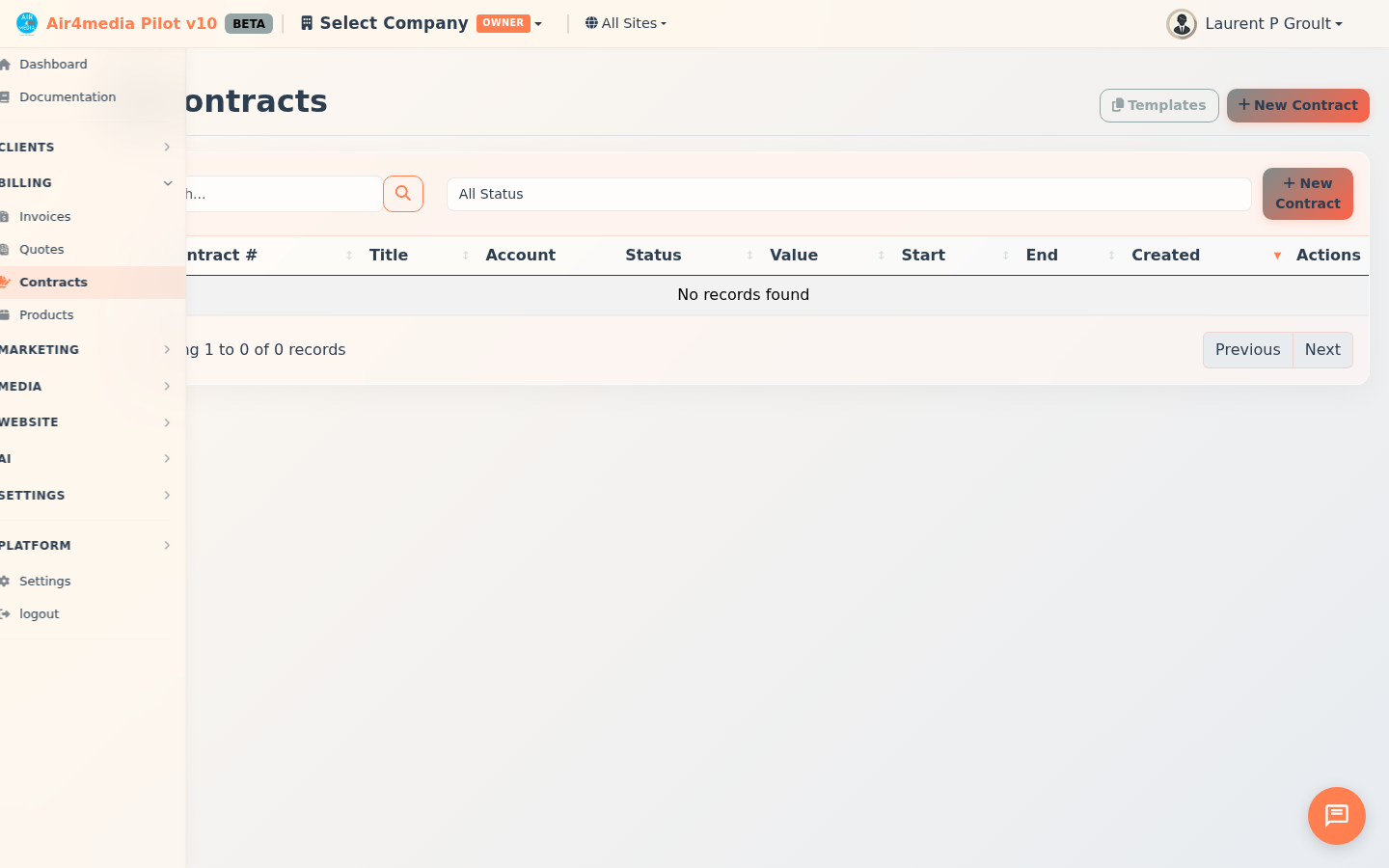This screenshot has height=868, width=1389.
Task: Open the All Sites dropdown
Action: (627, 23)
